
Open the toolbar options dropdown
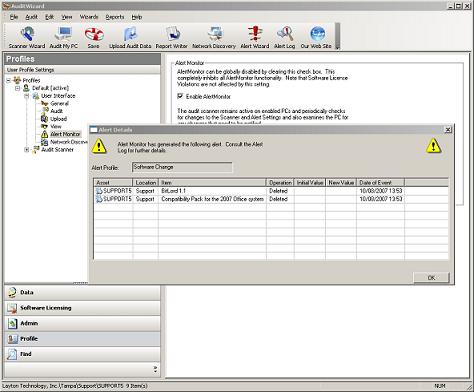tap(337, 36)
